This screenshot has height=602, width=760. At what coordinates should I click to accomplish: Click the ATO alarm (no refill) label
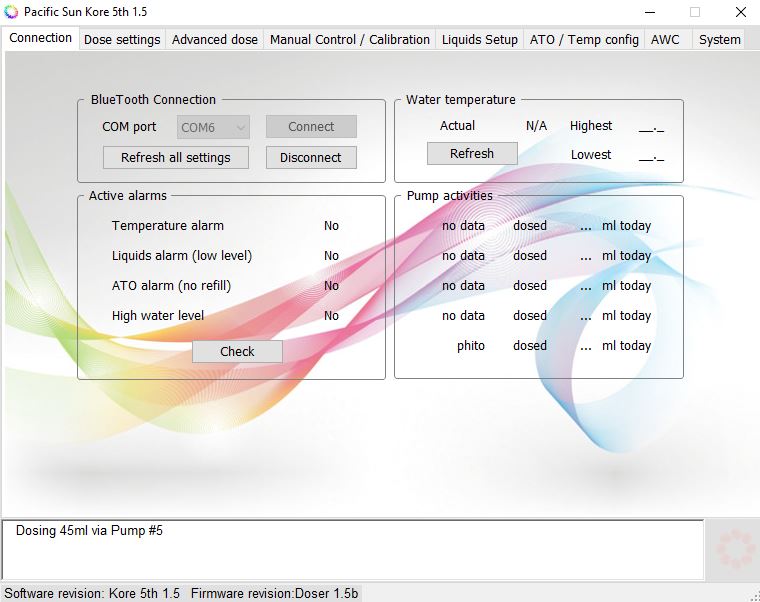tap(171, 286)
